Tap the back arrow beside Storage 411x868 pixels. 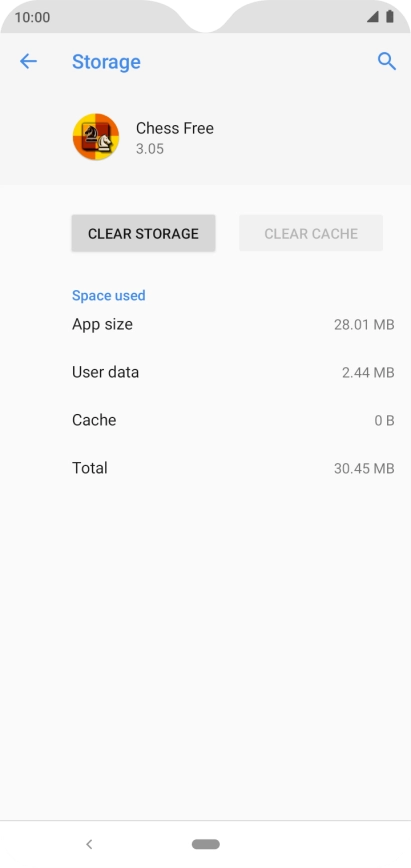28,61
